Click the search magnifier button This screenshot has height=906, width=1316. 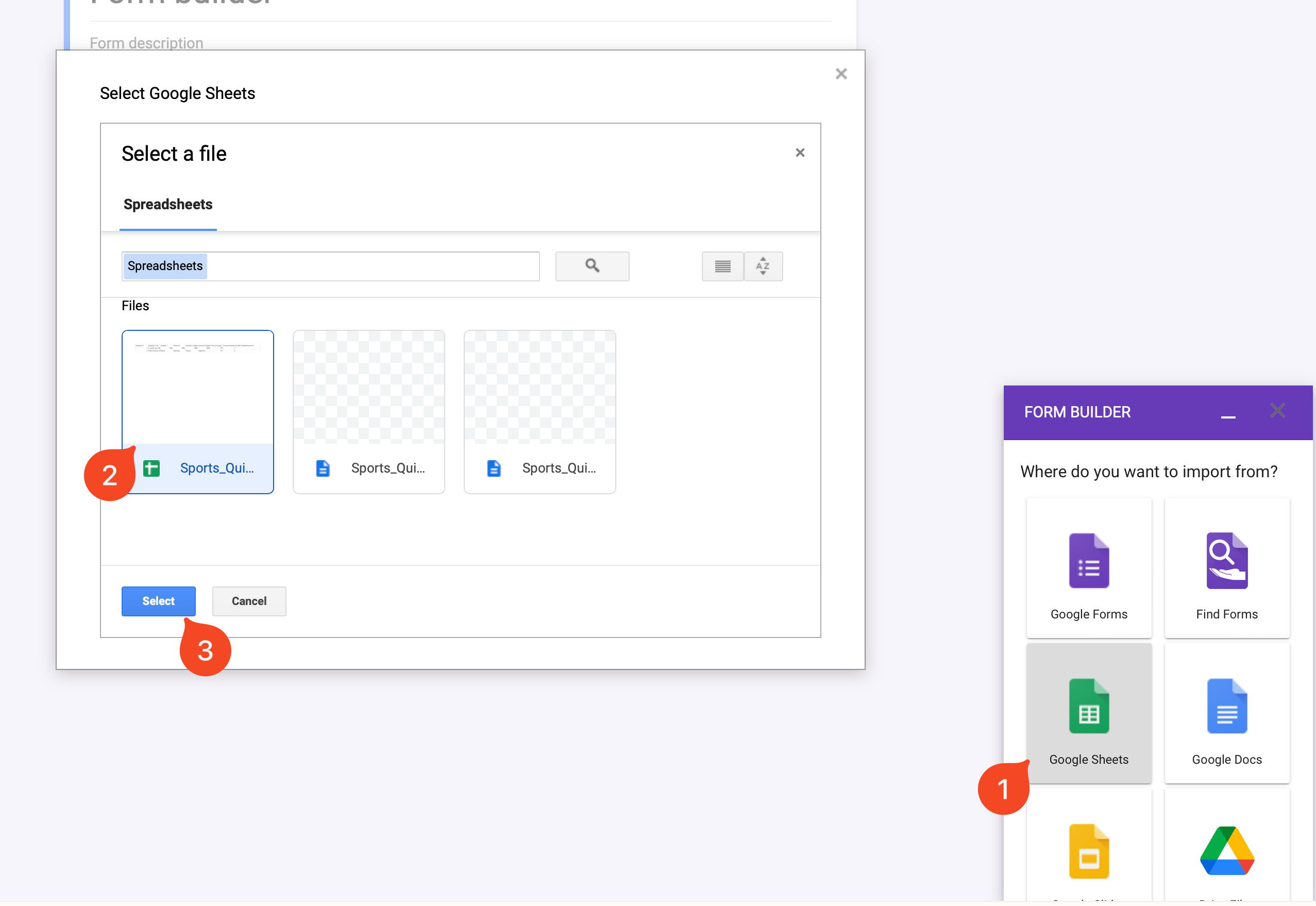pos(592,266)
